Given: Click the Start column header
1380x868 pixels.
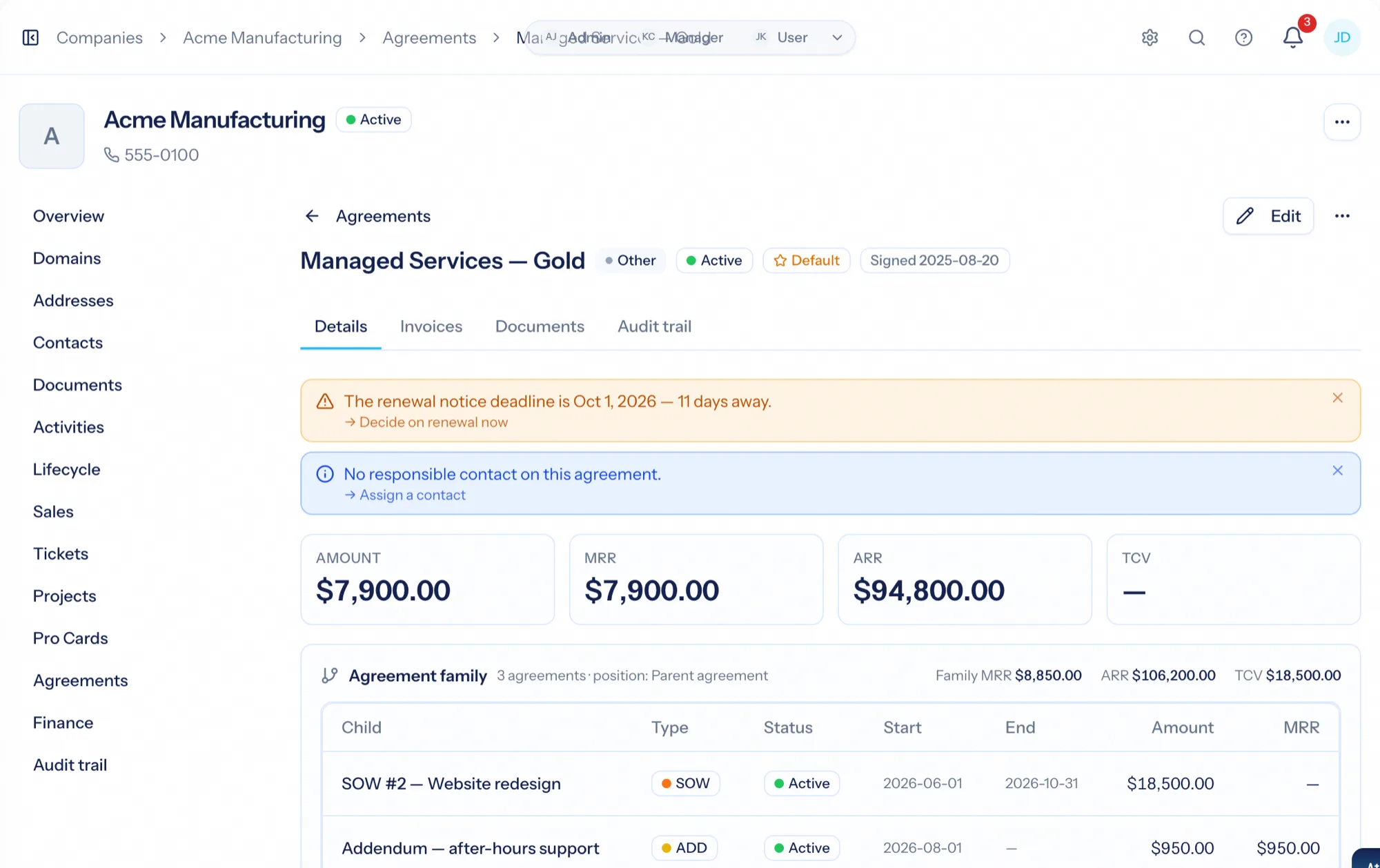Looking at the screenshot, I should click(903, 727).
